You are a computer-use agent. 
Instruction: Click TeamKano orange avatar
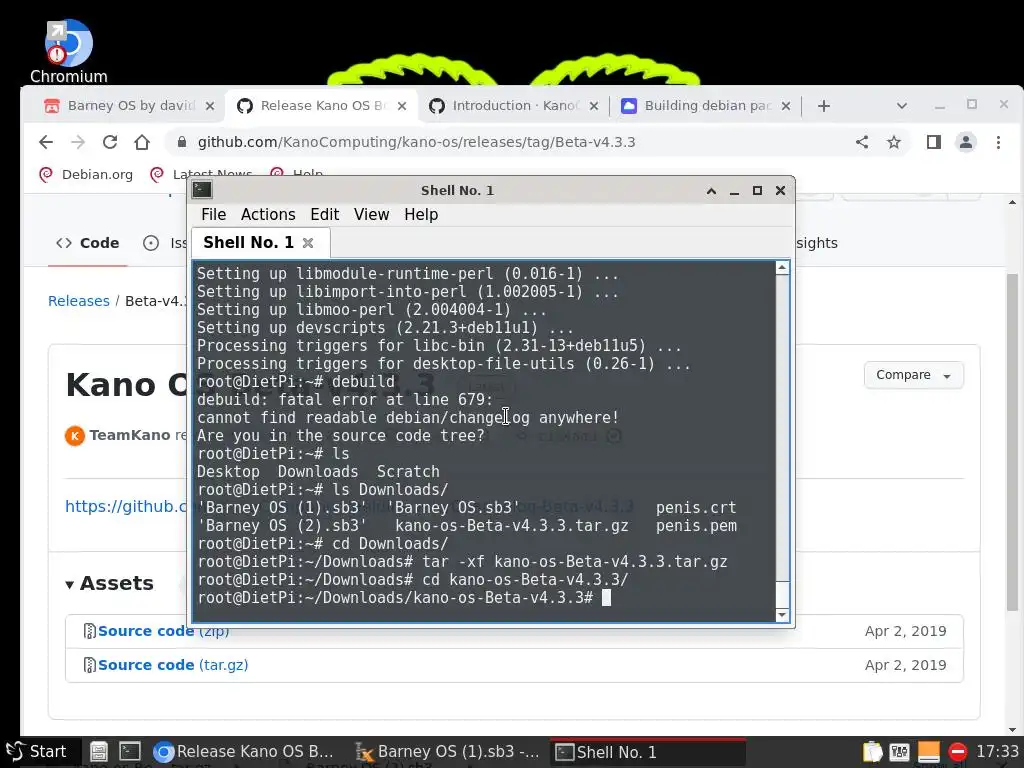point(74,436)
